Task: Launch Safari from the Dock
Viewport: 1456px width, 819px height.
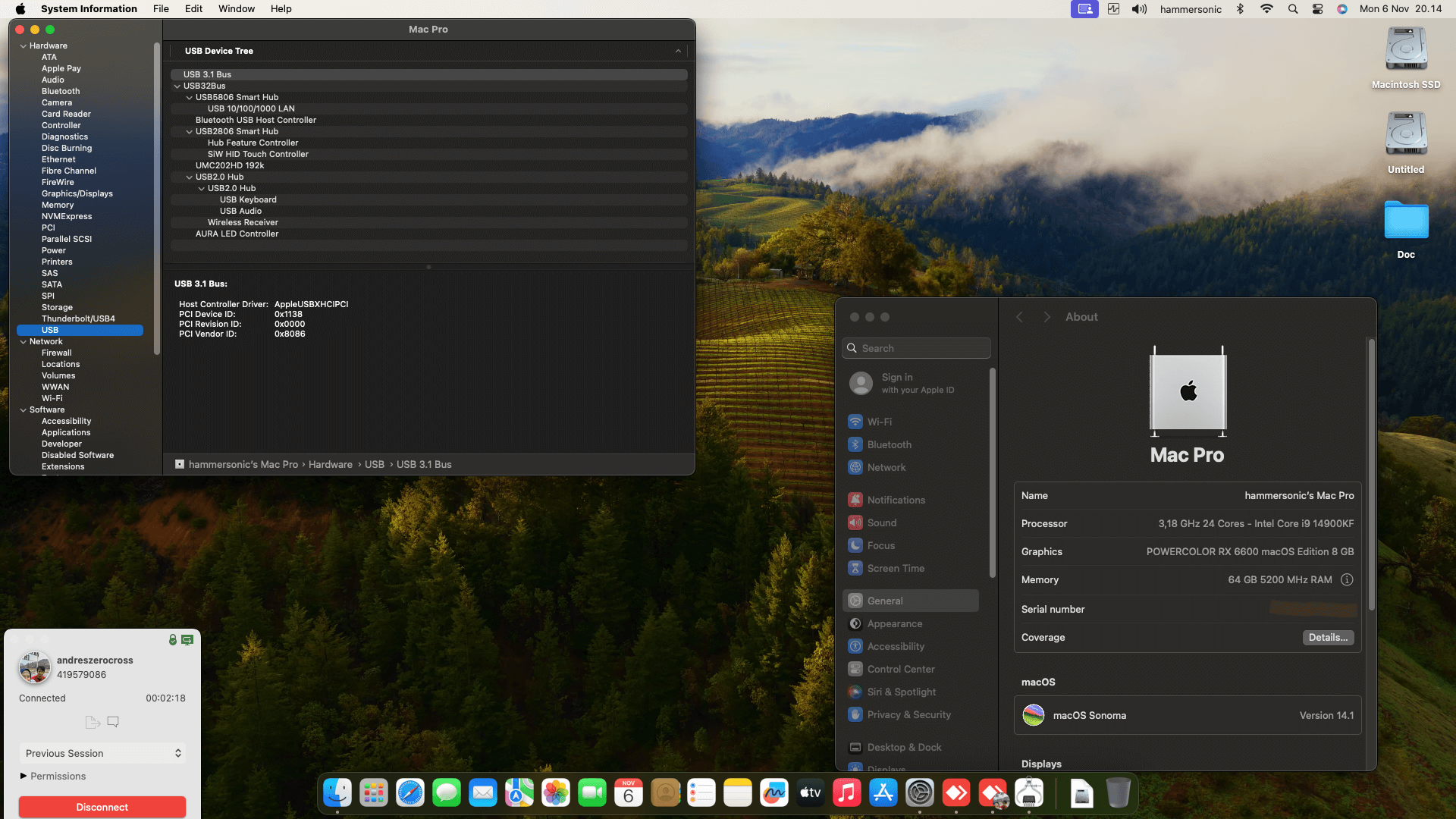Action: point(410,793)
